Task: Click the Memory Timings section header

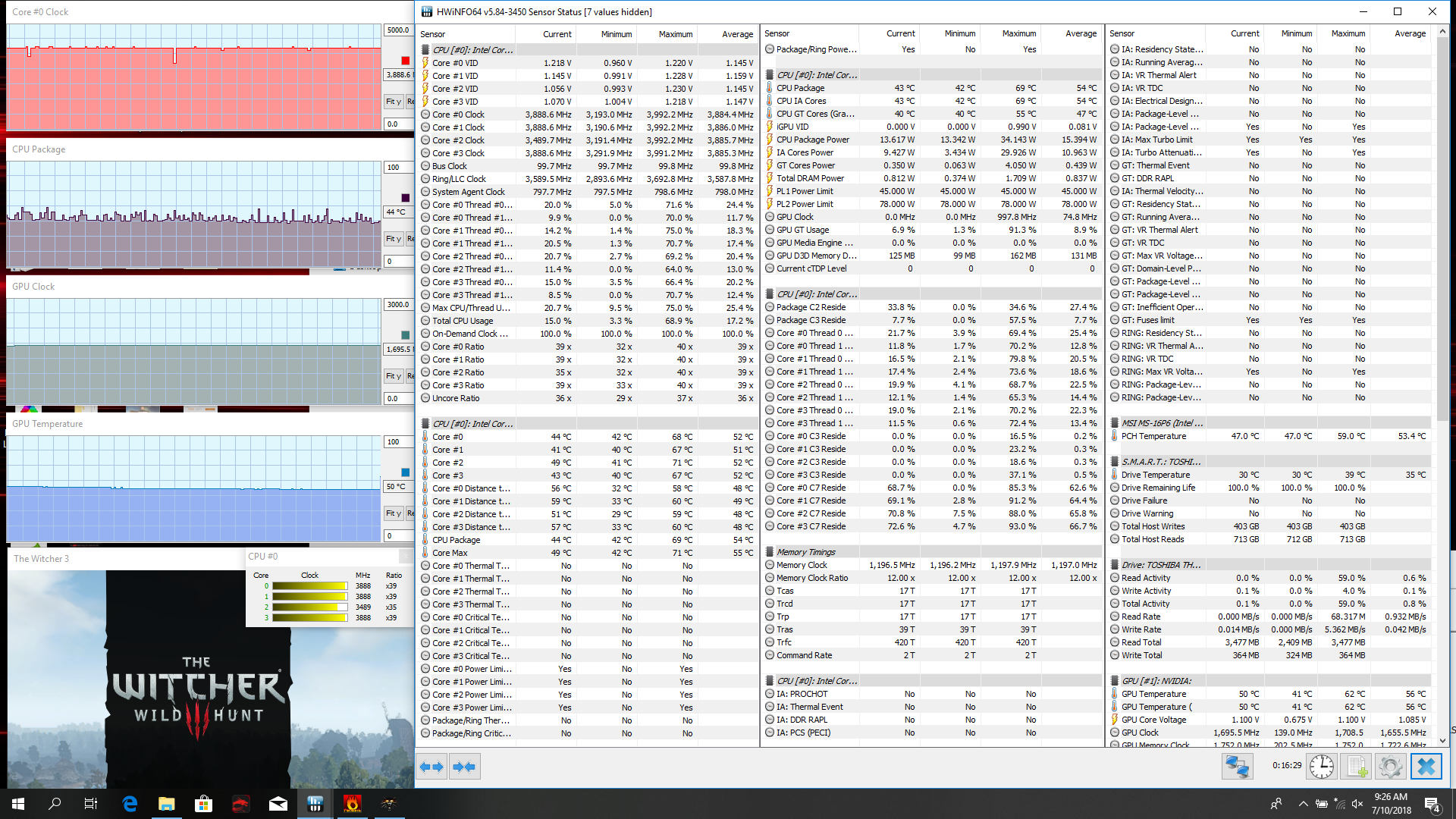Action: point(931,552)
